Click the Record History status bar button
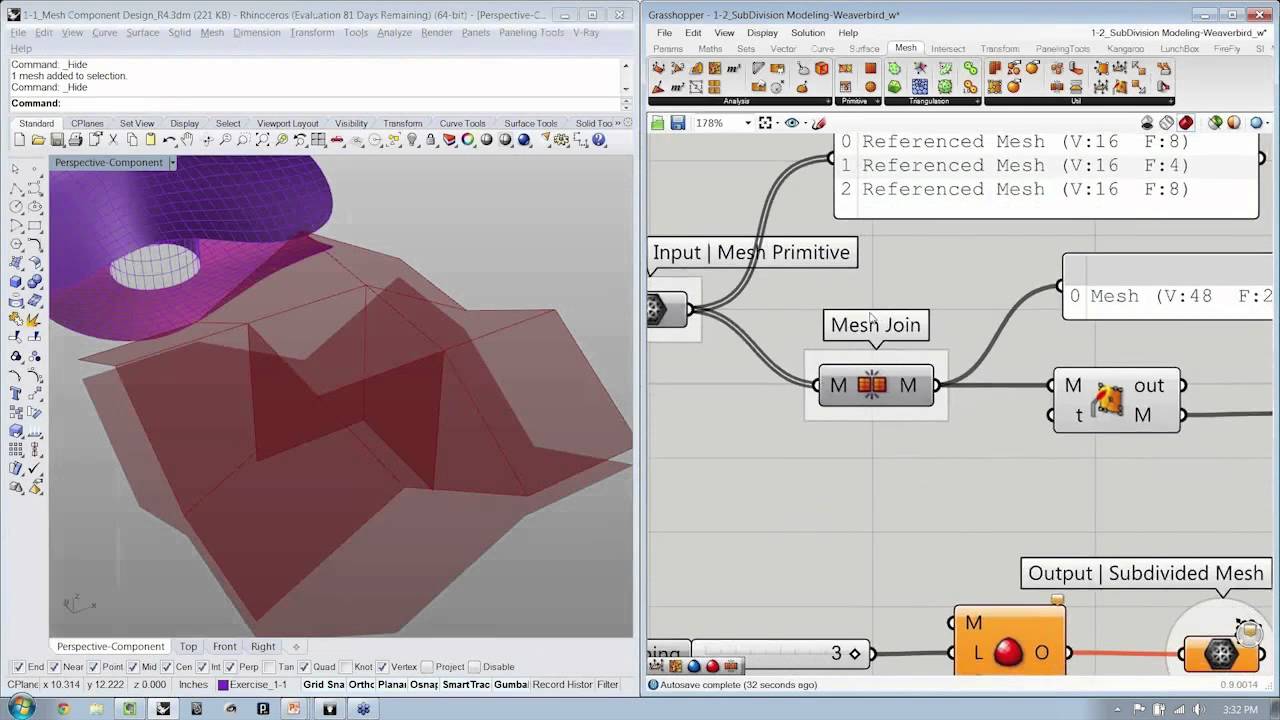 [562, 685]
